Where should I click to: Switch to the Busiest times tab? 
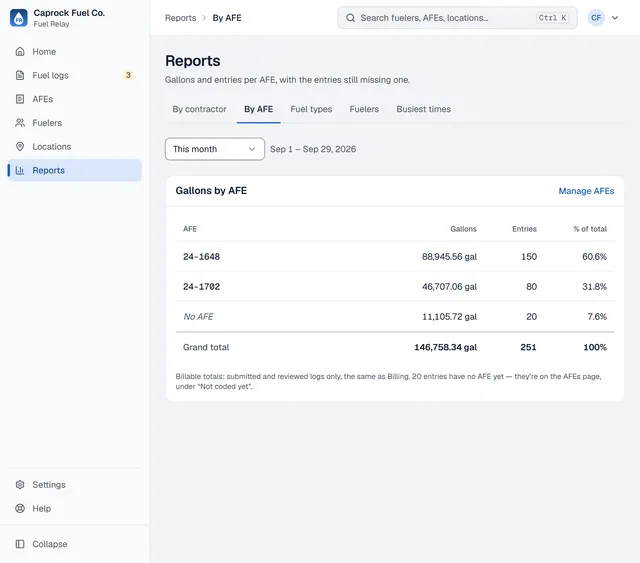coord(423,109)
